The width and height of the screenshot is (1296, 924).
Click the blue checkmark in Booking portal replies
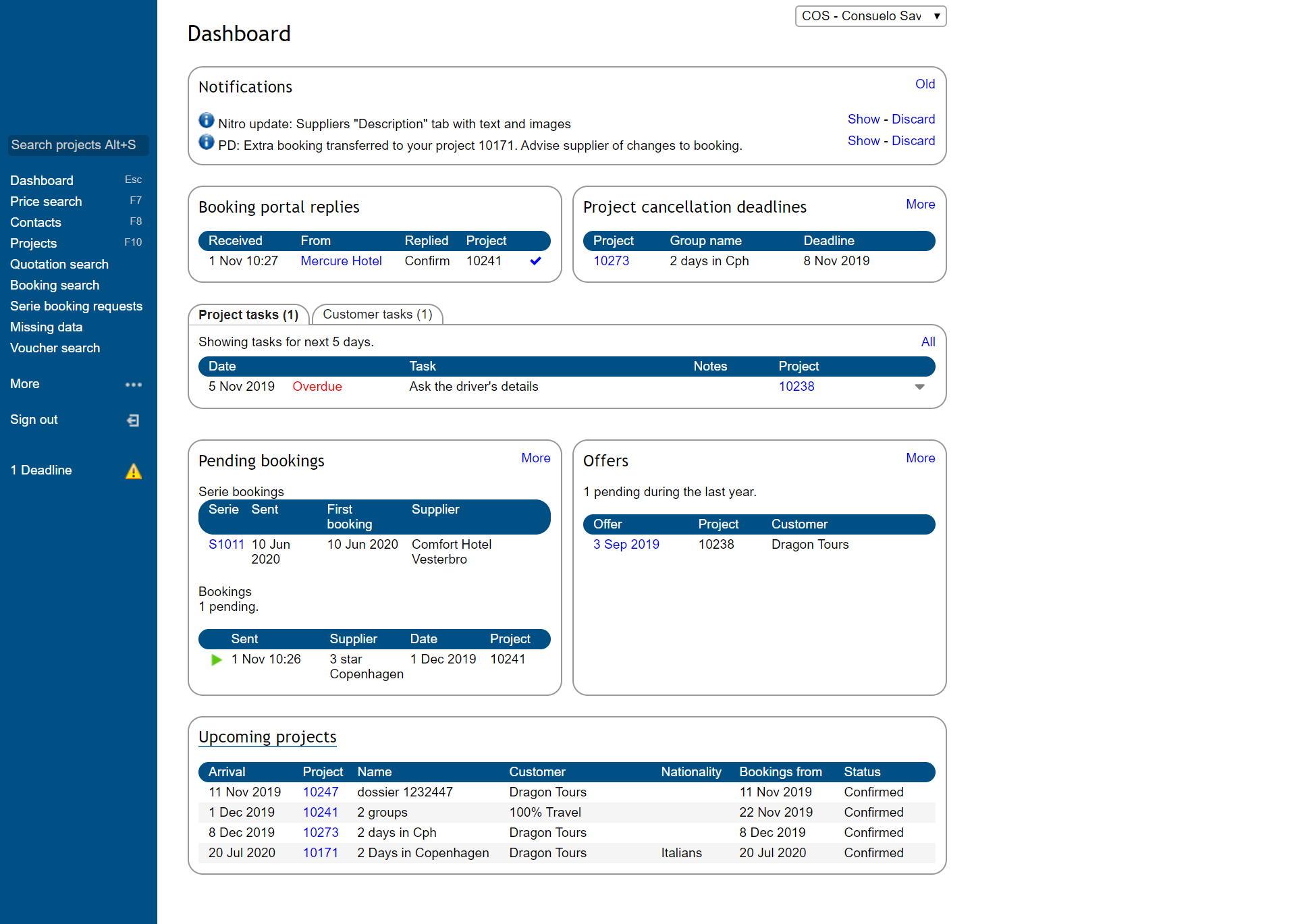535,261
